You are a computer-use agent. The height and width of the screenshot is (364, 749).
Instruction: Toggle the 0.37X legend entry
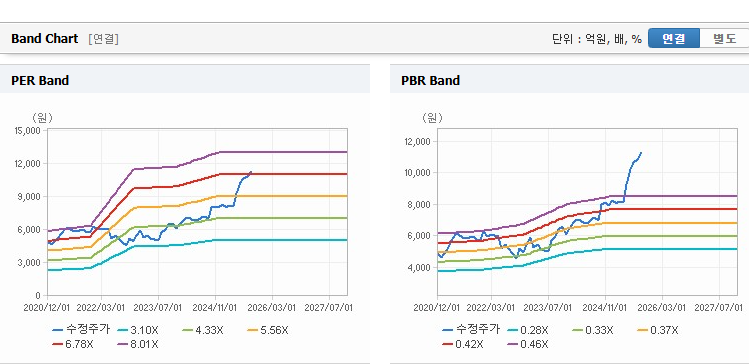[x=657, y=330]
